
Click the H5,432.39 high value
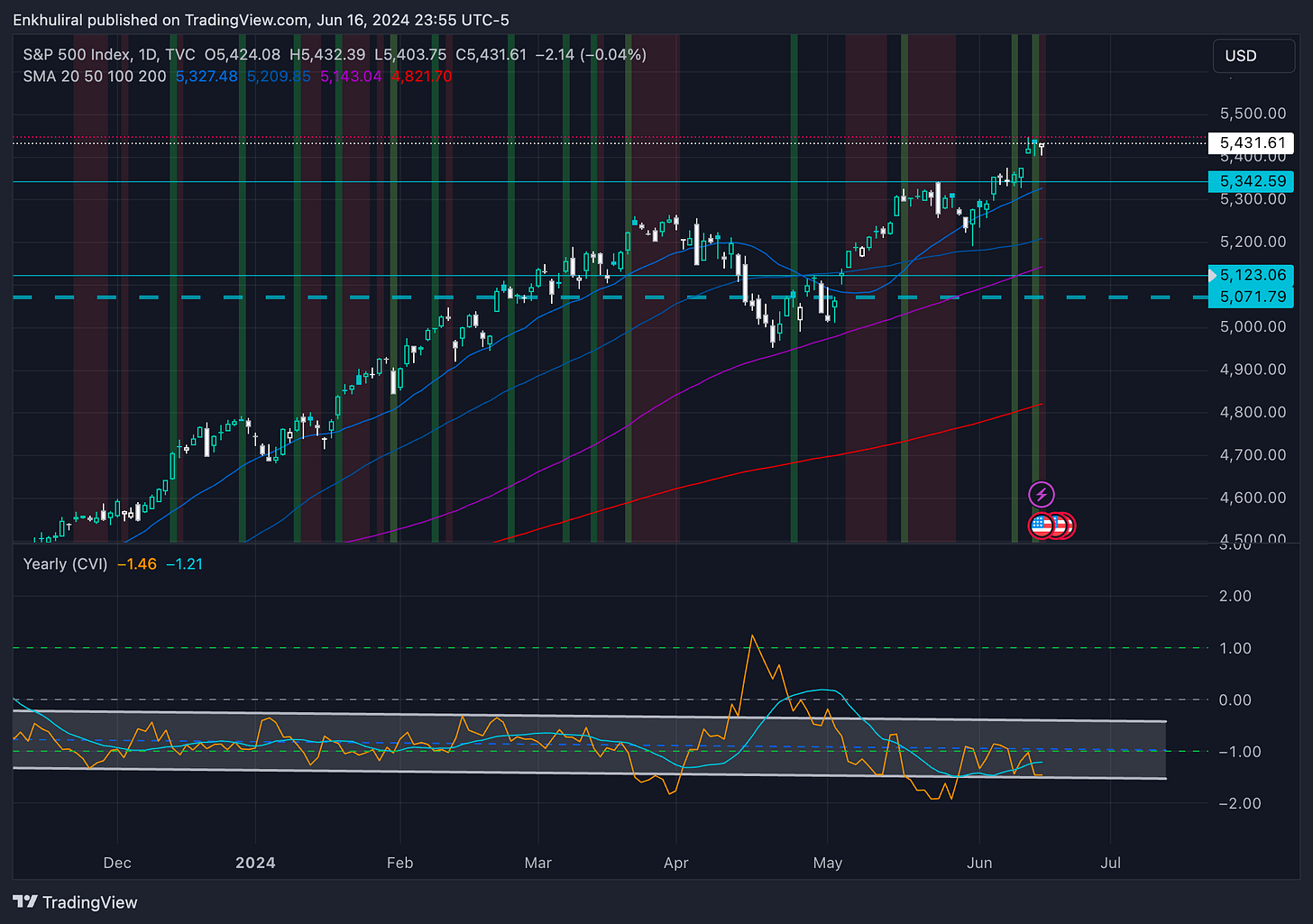point(327,55)
